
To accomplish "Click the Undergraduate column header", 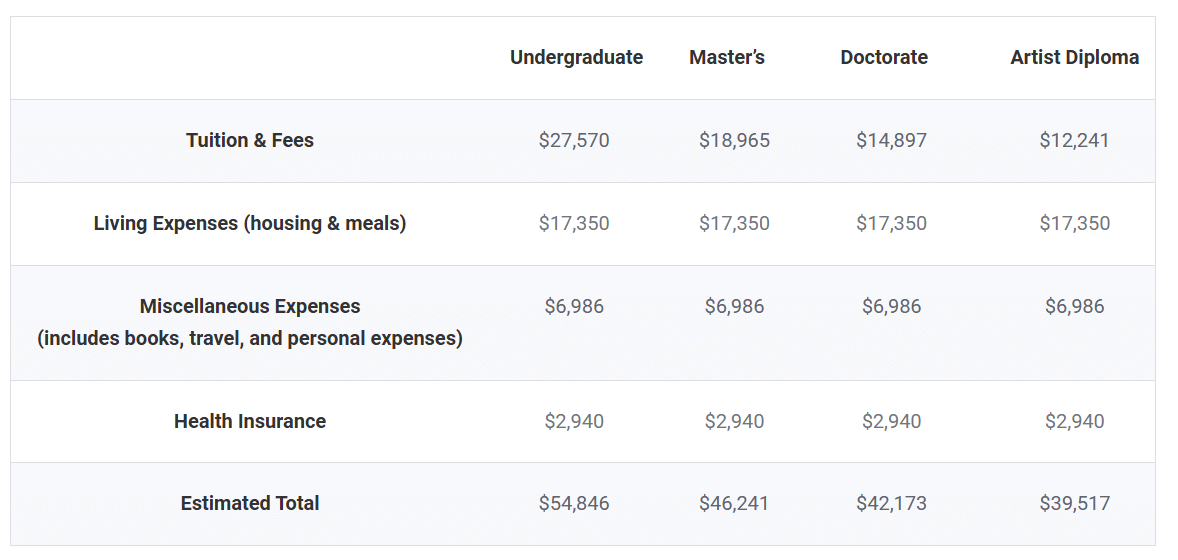I will pyautogui.click(x=576, y=57).
